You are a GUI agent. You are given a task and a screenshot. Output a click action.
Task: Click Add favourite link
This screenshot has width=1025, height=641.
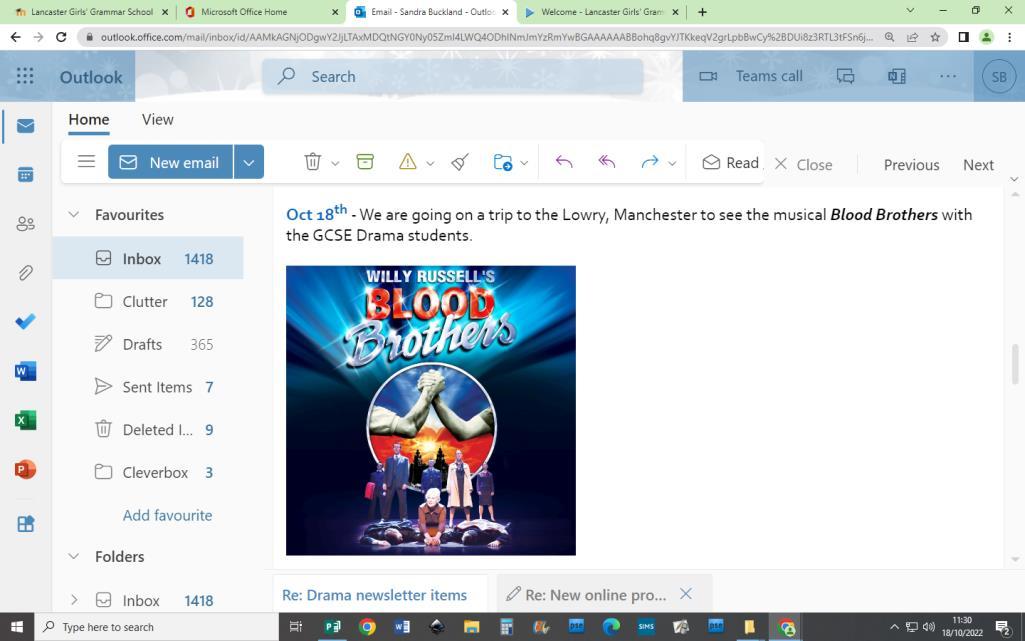click(167, 515)
